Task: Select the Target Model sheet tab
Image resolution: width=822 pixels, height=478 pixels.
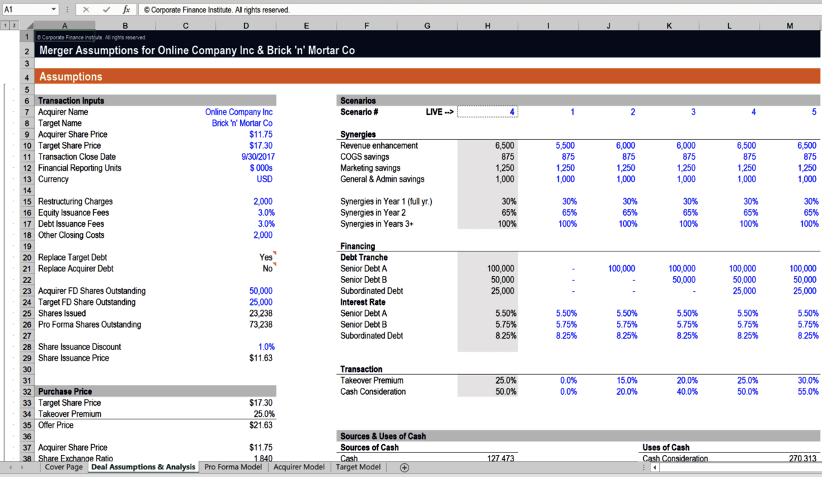Action: [x=360, y=467]
